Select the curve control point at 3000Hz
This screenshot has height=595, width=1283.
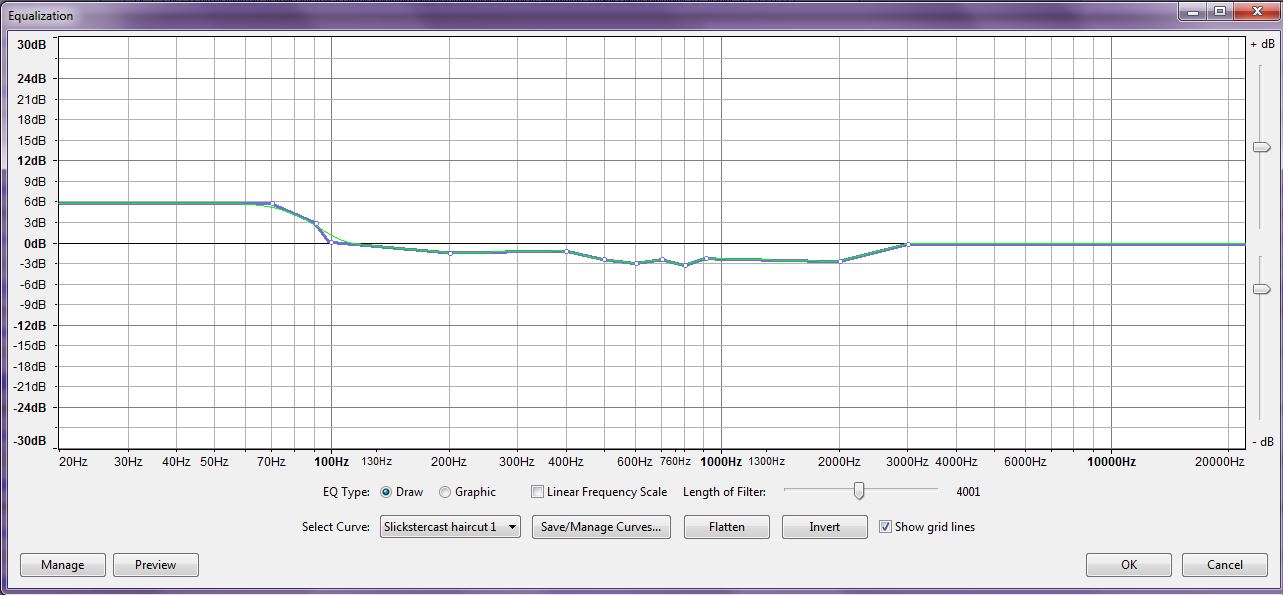tap(907, 244)
